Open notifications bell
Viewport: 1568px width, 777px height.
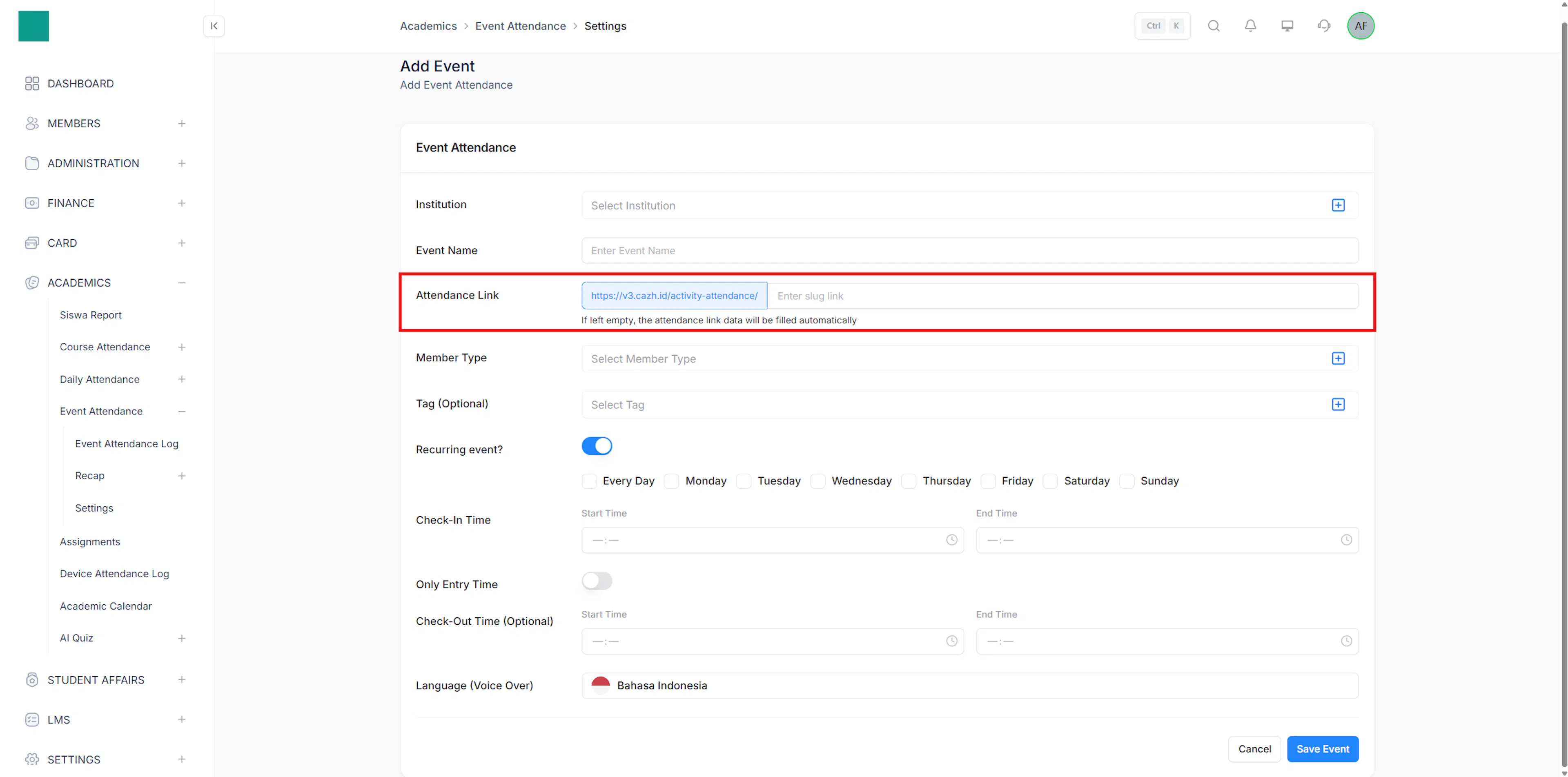1250,26
